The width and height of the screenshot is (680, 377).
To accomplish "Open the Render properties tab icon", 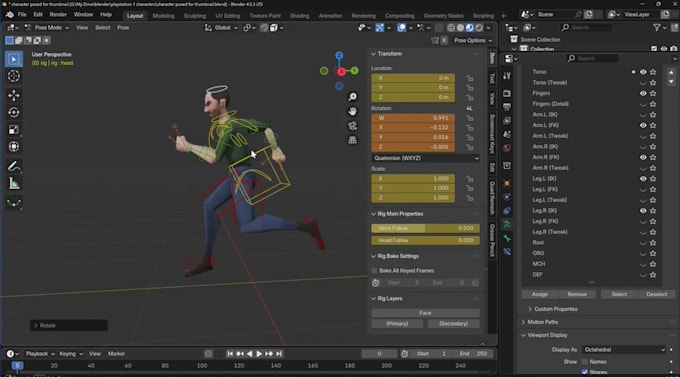I will coord(507,93).
